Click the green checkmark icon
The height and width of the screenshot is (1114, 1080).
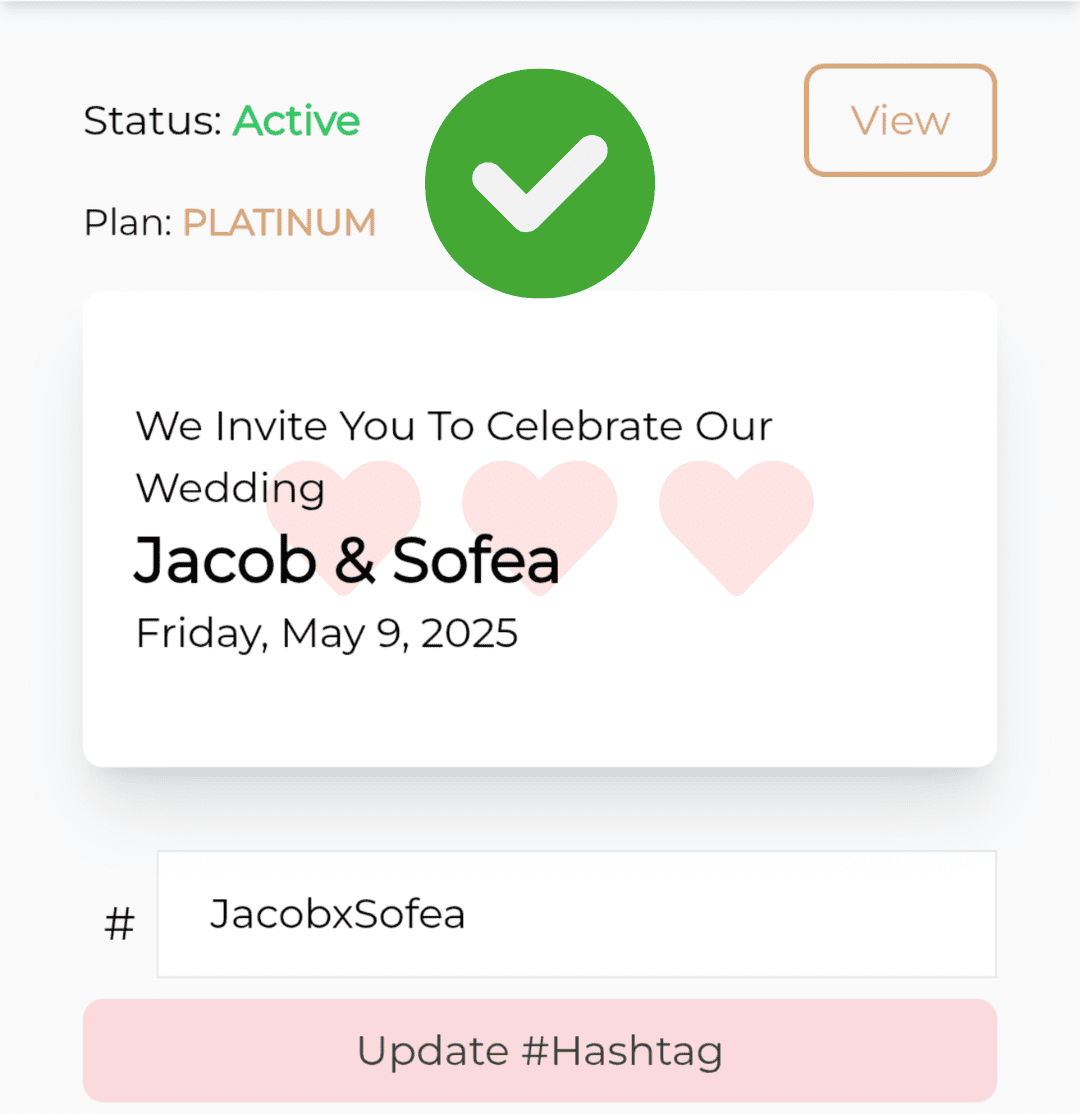pyautogui.click(x=540, y=184)
